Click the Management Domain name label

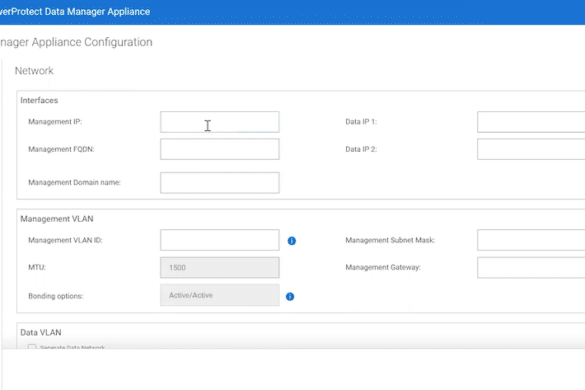pos(74,182)
